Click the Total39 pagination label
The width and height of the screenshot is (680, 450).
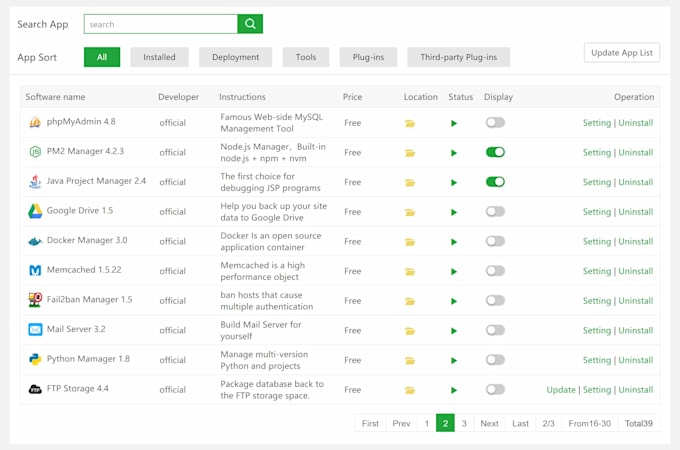[638, 423]
